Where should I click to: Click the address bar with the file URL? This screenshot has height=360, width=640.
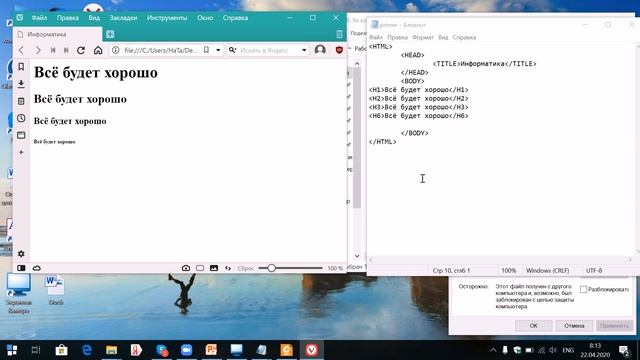(161, 50)
